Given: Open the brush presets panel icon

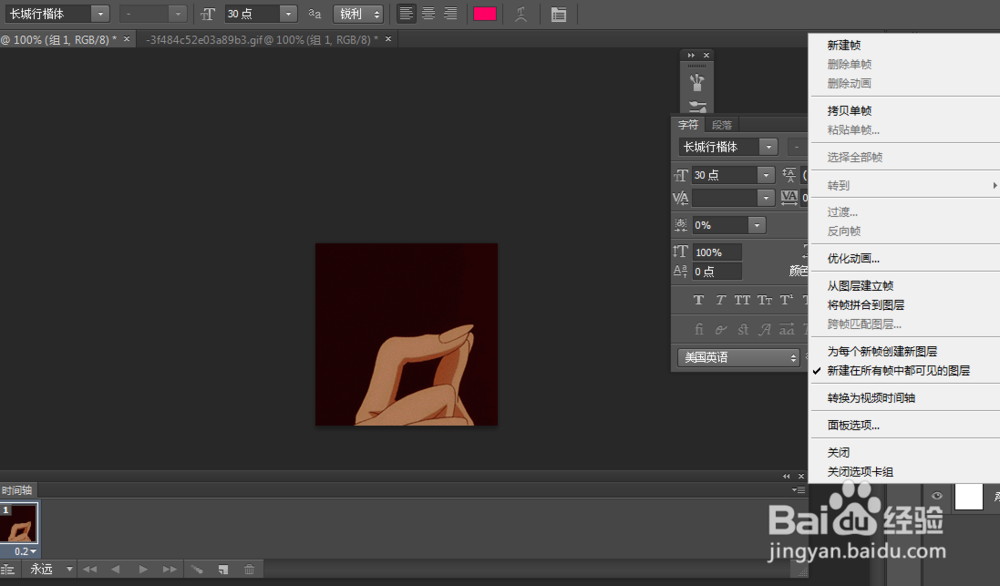Looking at the screenshot, I should point(696,82).
